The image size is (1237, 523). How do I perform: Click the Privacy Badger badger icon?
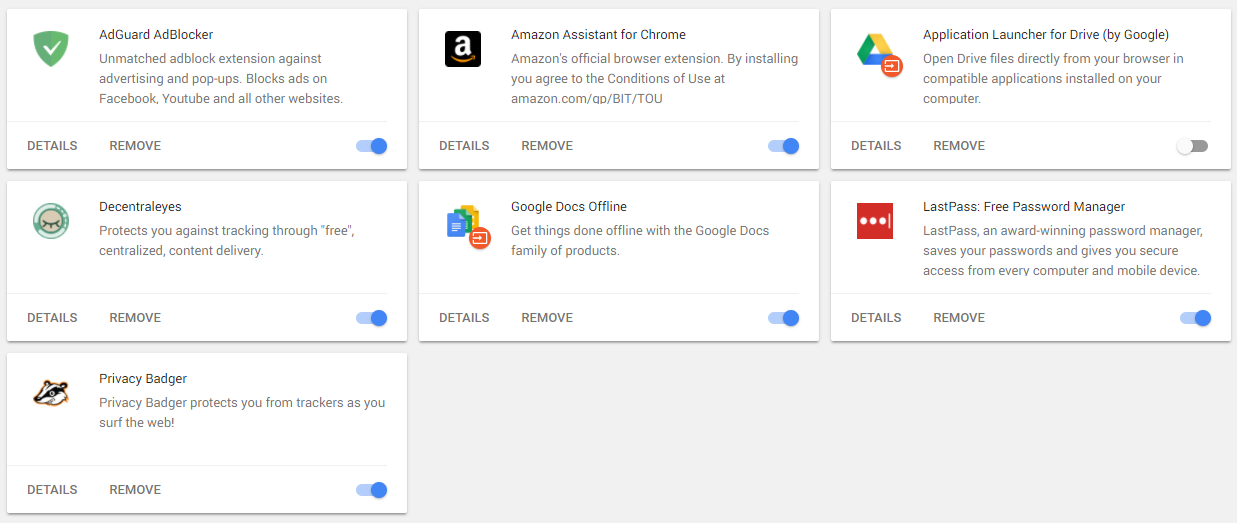coord(51,393)
